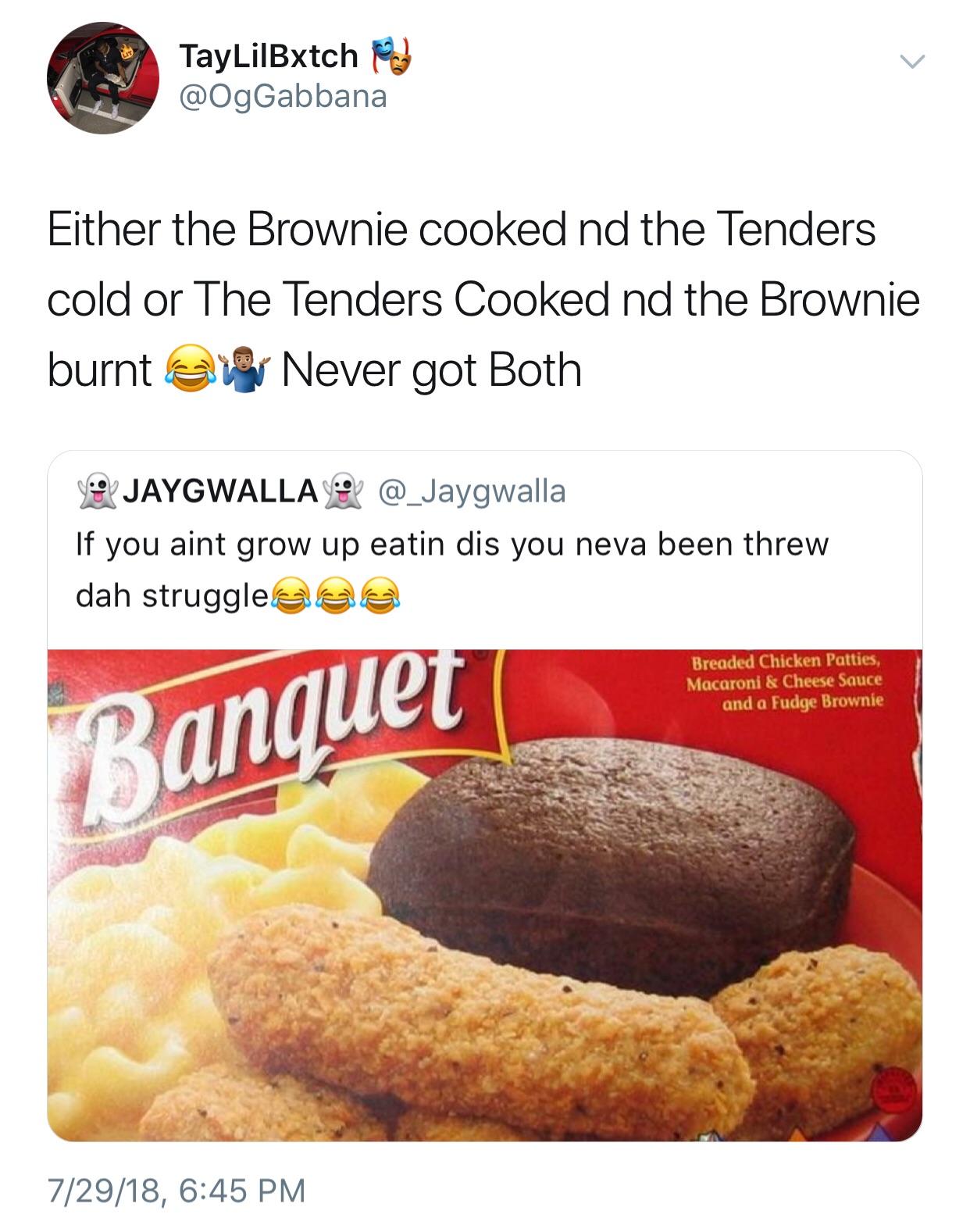Select the main tweet text about Brownie
The width and height of the screenshot is (970, 1232).
(x=483, y=299)
